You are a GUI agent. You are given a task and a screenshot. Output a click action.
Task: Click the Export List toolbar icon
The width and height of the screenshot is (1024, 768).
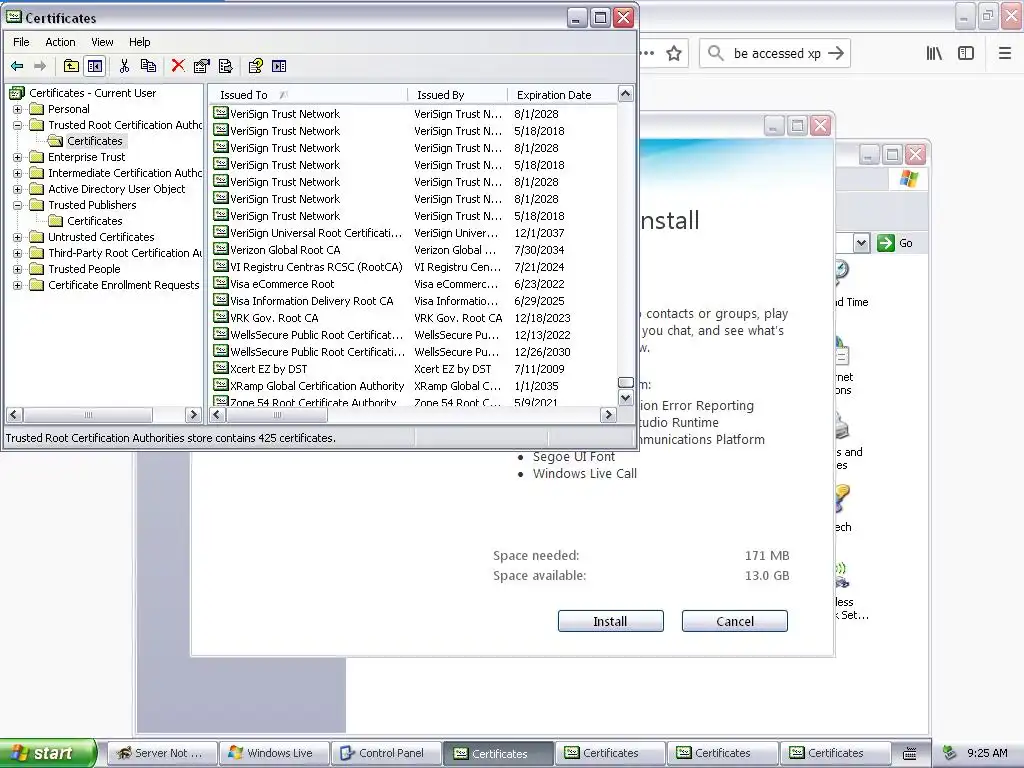(x=226, y=66)
